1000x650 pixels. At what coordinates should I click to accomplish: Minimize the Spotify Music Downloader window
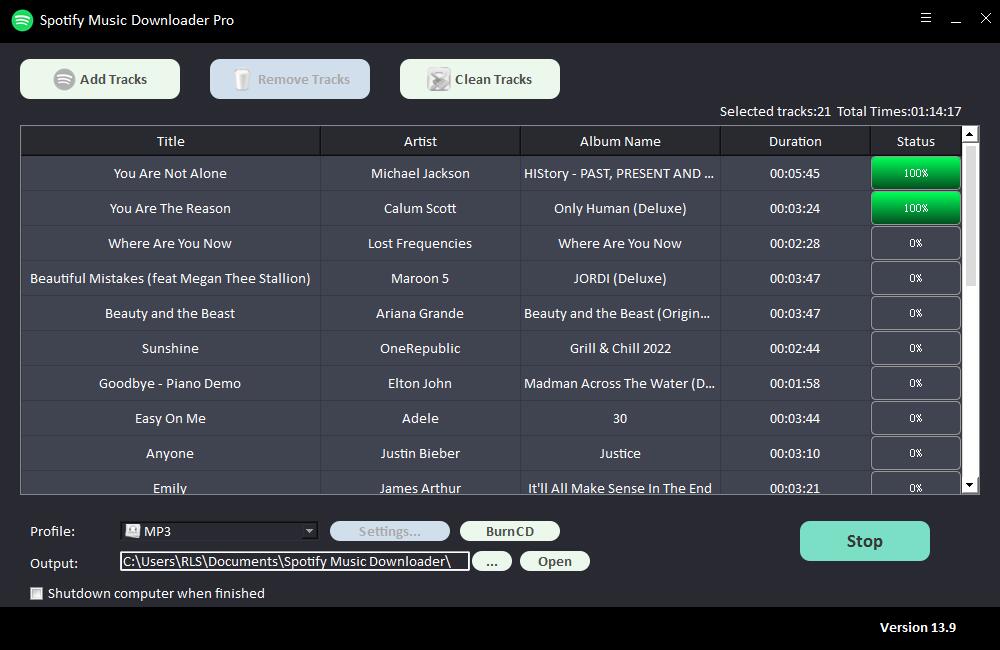click(956, 18)
